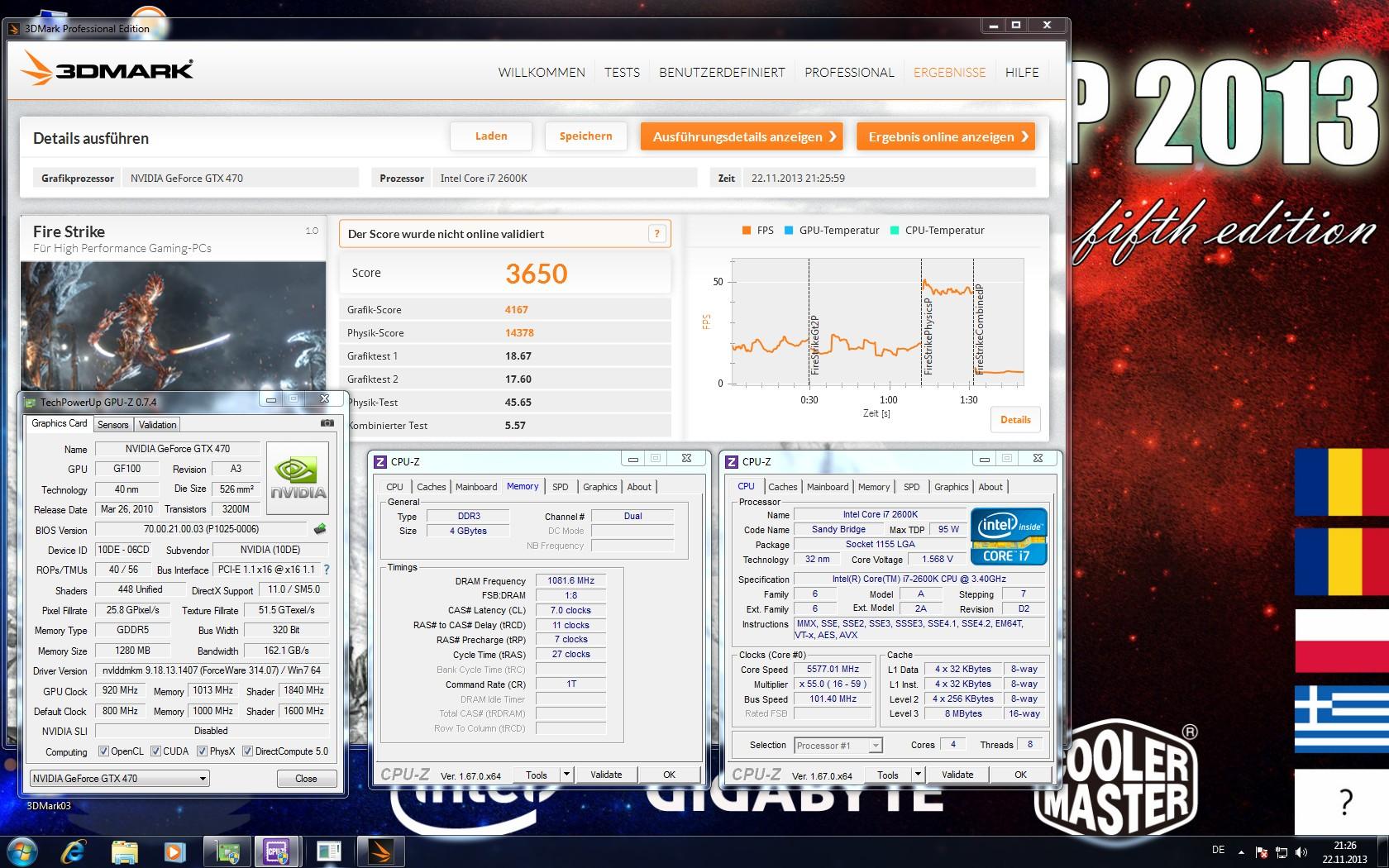The width and height of the screenshot is (1389, 868).
Task: Open Windows Media Player from the taskbar
Action: (x=174, y=851)
